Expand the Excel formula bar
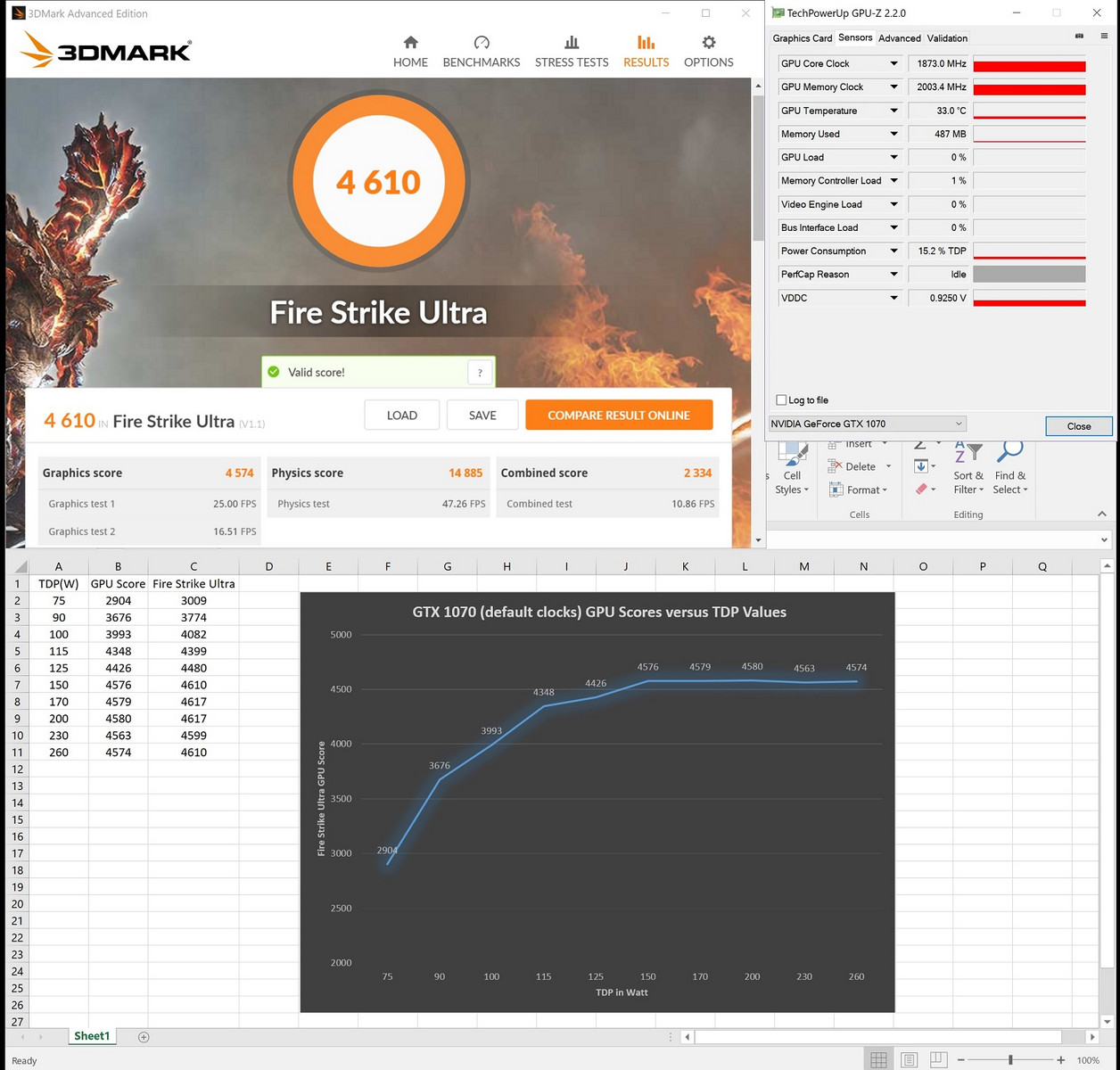The image size is (1120, 1070). pyautogui.click(x=1104, y=539)
